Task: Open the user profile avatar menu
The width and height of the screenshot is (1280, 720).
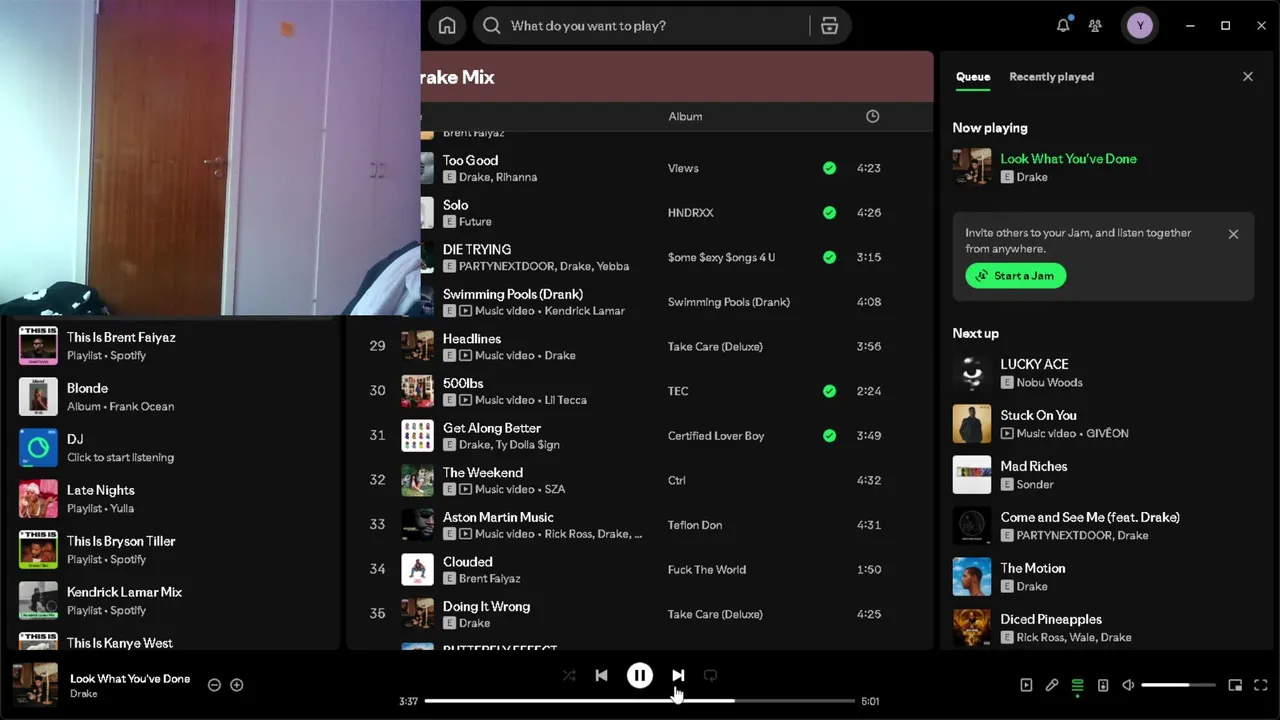Action: (x=1140, y=26)
